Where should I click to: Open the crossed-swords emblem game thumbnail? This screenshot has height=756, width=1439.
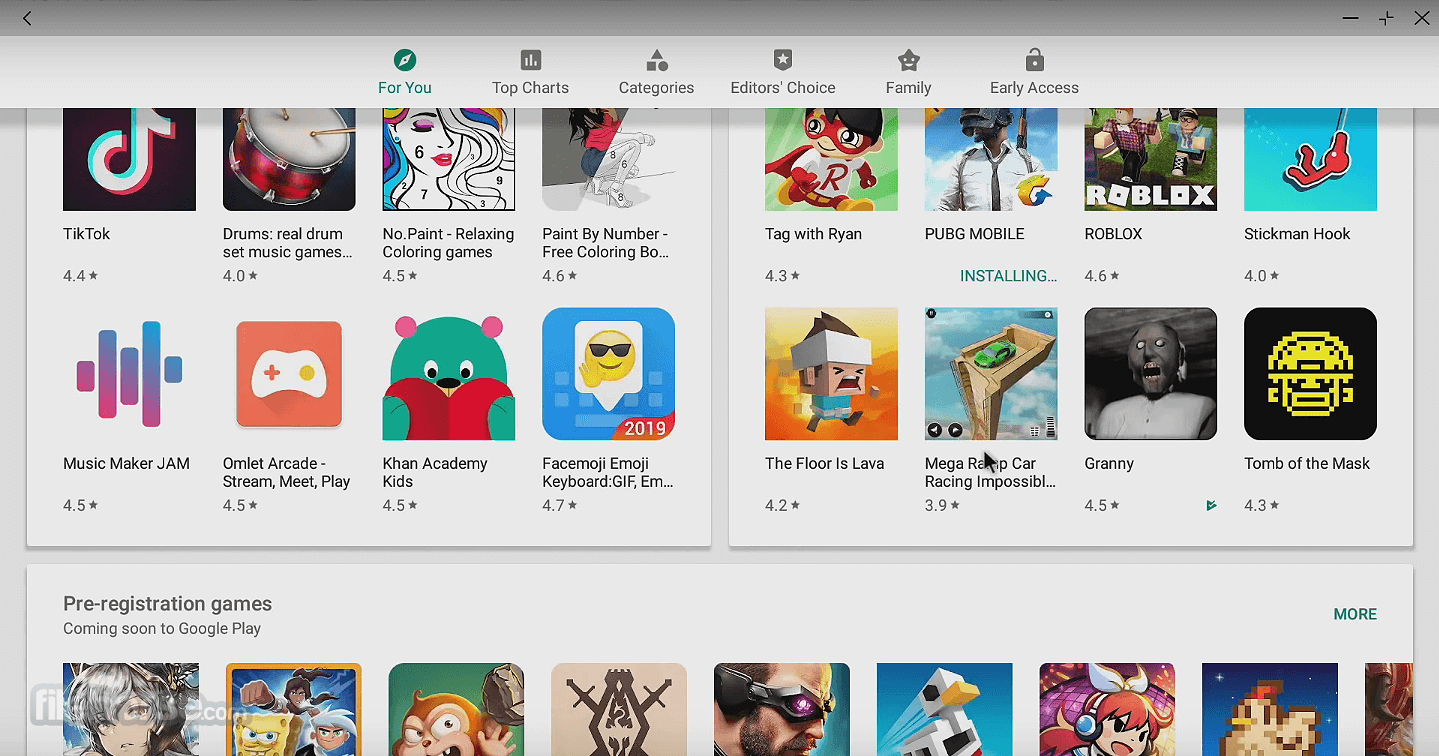(619, 709)
